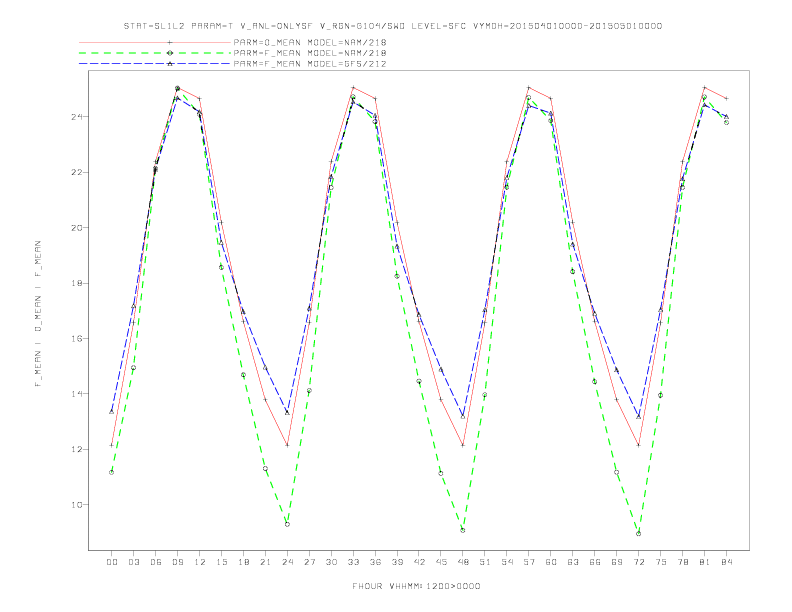Select legend entry PARM=F_MEAN MODEL=NAM/218
Viewport: 792px width, 612px height.
pos(310,53)
